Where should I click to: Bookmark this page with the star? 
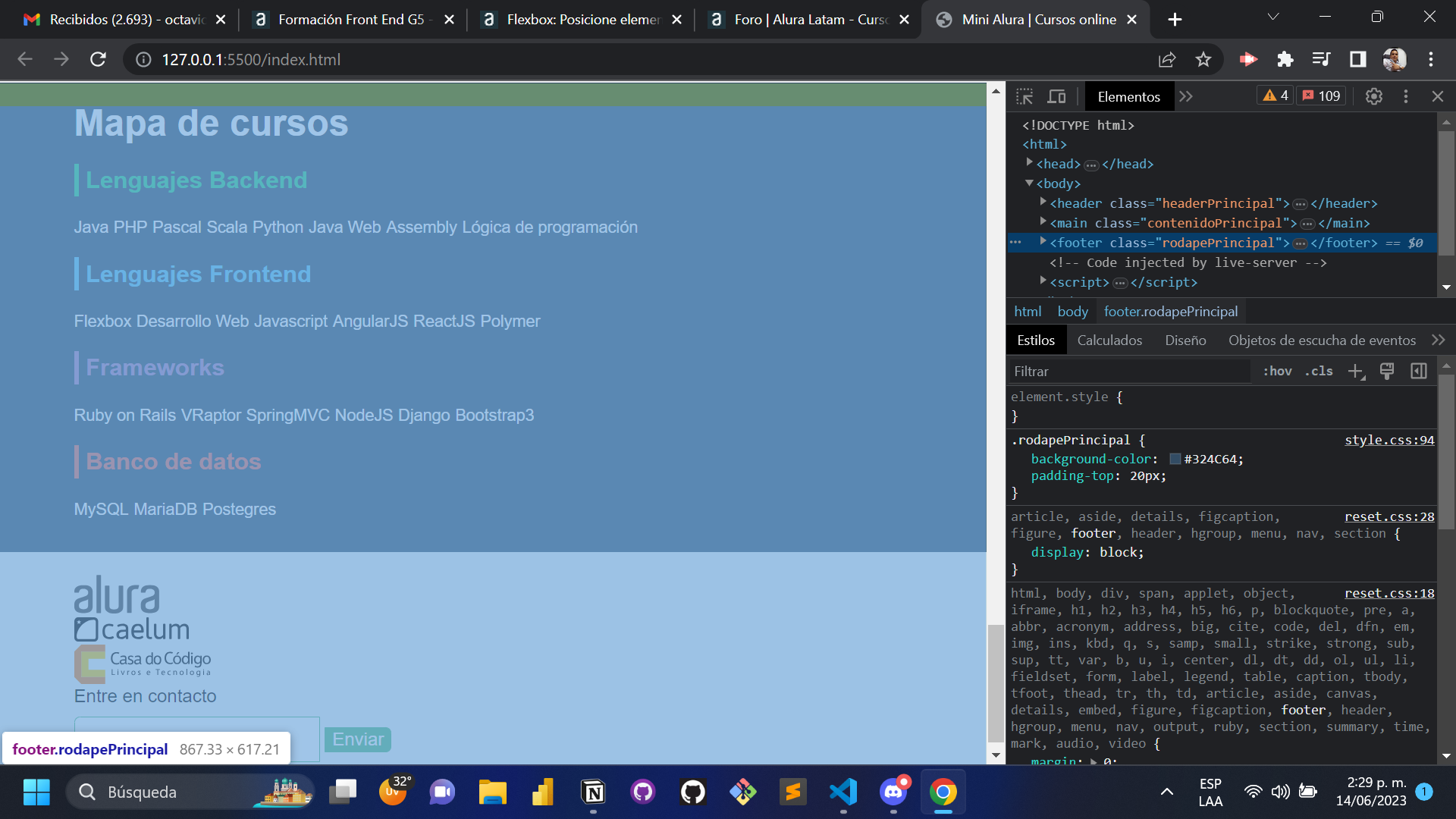1203,59
